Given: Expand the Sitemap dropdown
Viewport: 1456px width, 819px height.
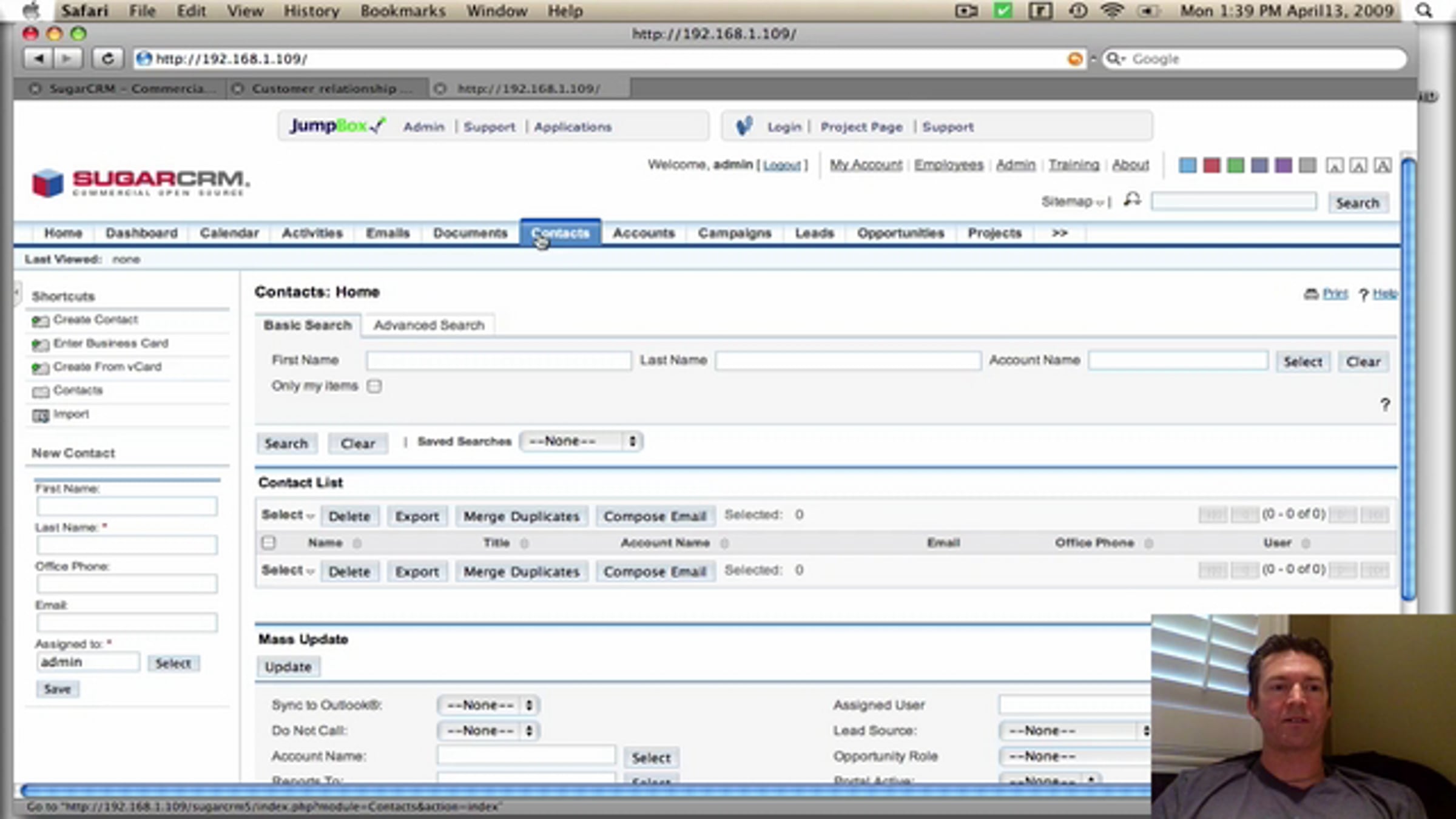Looking at the screenshot, I should pyautogui.click(x=1072, y=202).
